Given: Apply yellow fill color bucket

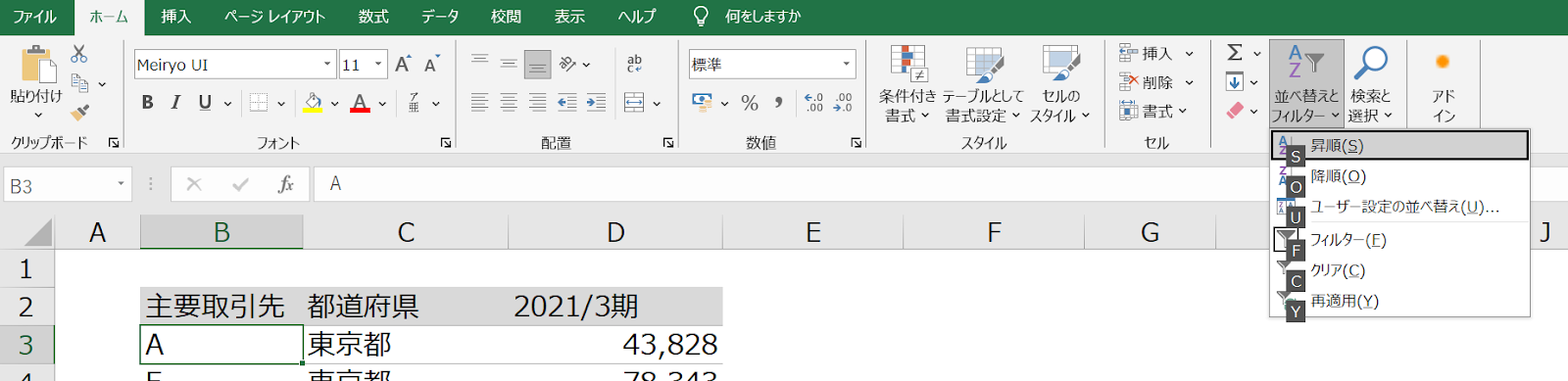Looking at the screenshot, I should pos(313,103).
